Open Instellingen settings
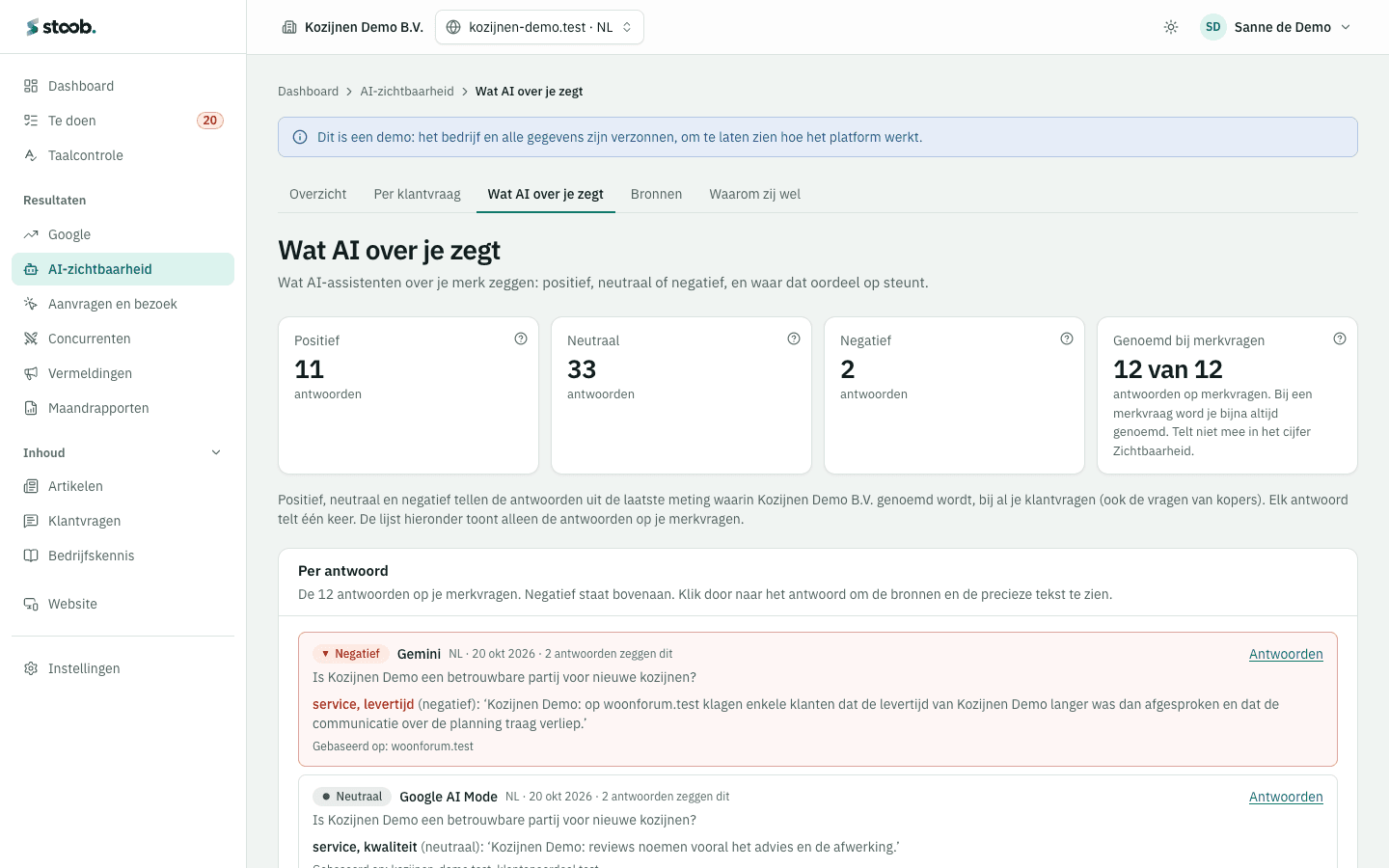The width and height of the screenshot is (1389, 868). pyautogui.click(x=123, y=668)
